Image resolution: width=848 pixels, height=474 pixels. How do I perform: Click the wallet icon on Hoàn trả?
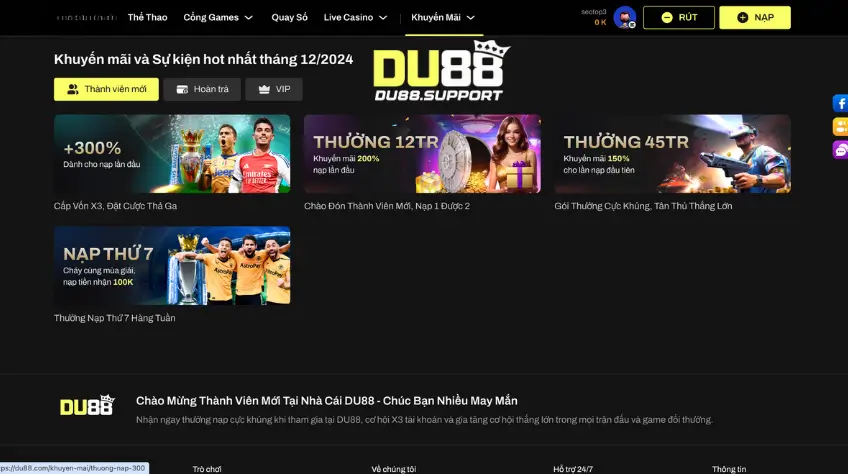pyautogui.click(x=182, y=89)
